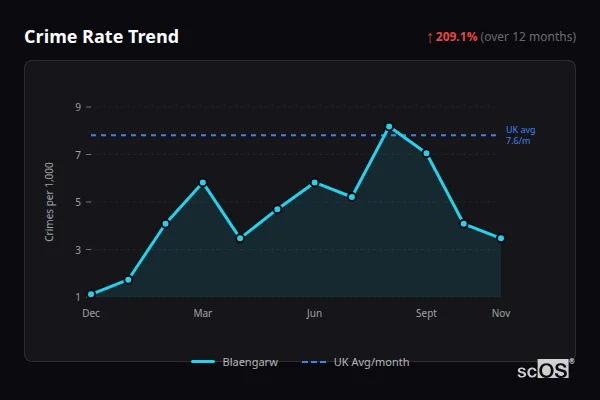
Task: Click the Nov x-axis label
Action: click(501, 313)
